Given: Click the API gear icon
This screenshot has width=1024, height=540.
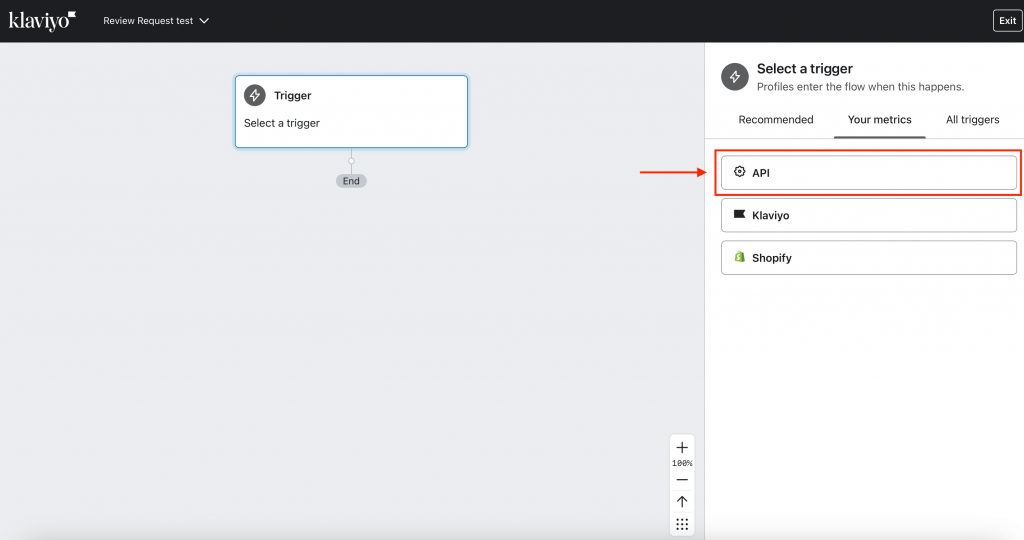Looking at the screenshot, I should [739, 172].
